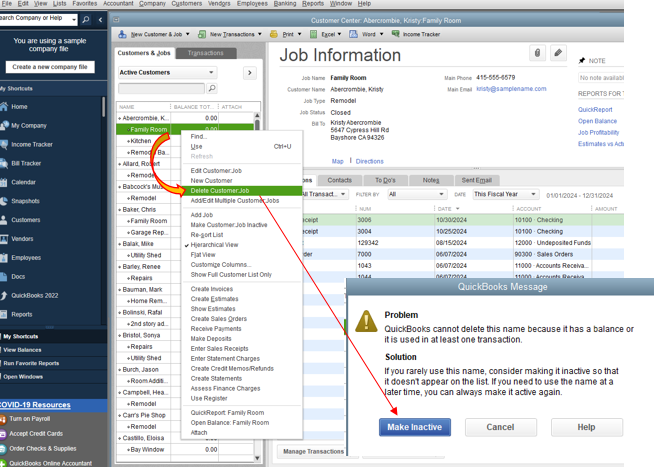Open Home from the sidebar
This screenshot has height=471, width=656.
click(x=19, y=107)
